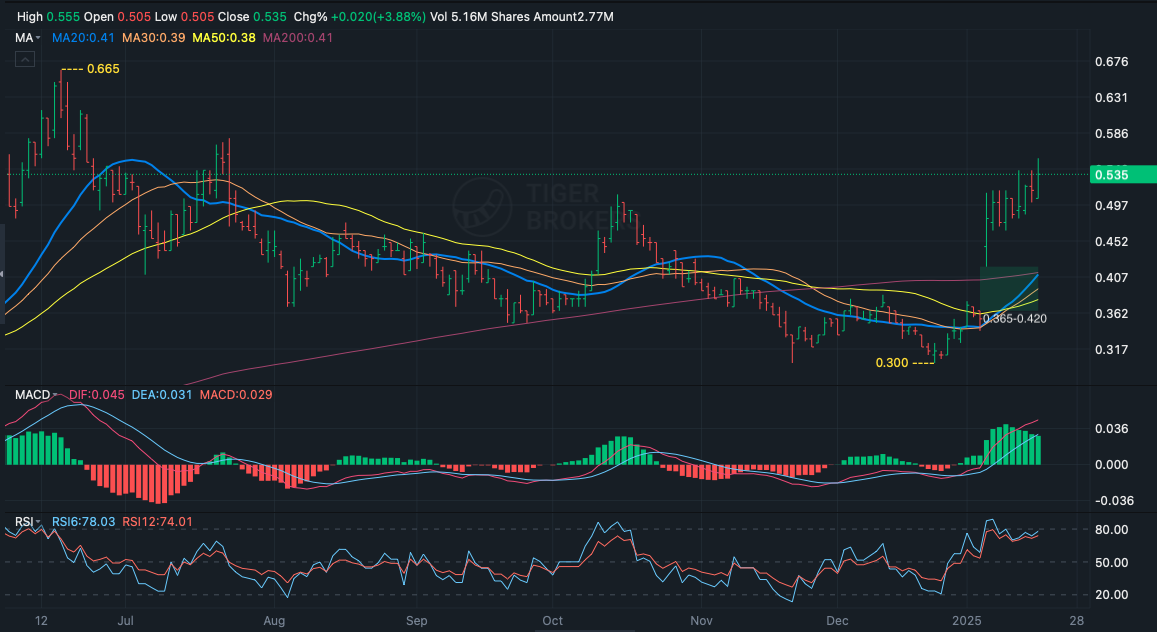The width and height of the screenshot is (1157, 632).
Task: Select the MA50:0.38 legend label
Action: tap(227, 38)
